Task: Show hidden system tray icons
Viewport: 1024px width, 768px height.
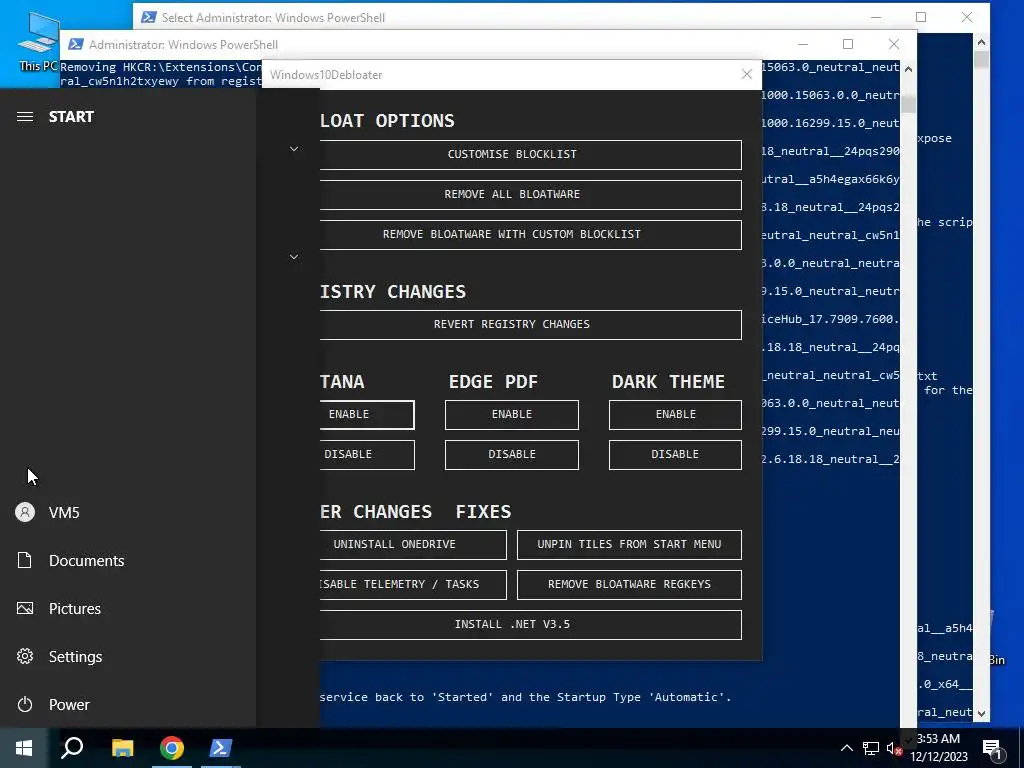Action: 846,748
